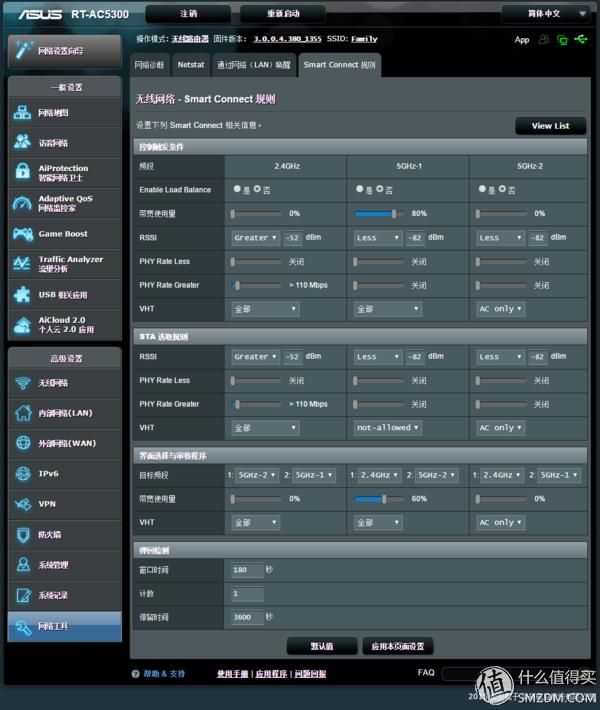Select No for 2.4GHz Enable Load Balance

click(x=257, y=189)
